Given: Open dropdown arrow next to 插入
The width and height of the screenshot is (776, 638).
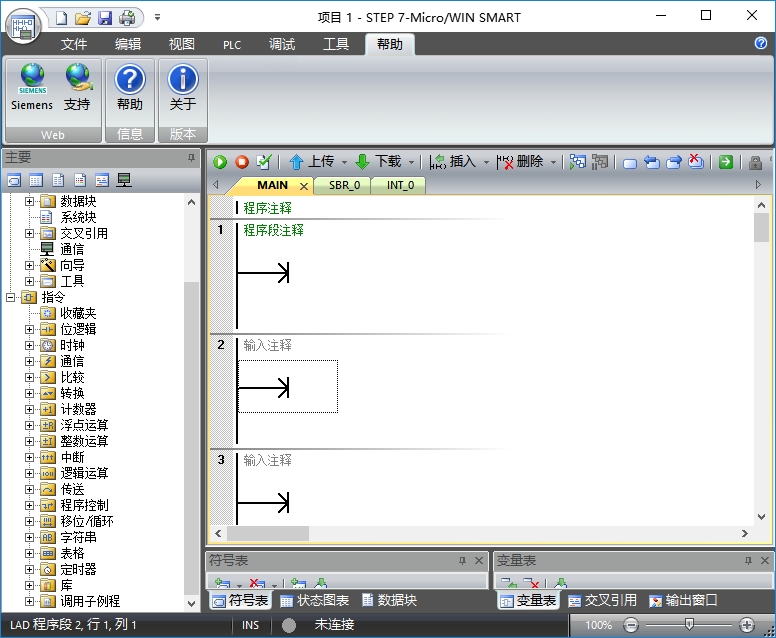Looking at the screenshot, I should 486,162.
